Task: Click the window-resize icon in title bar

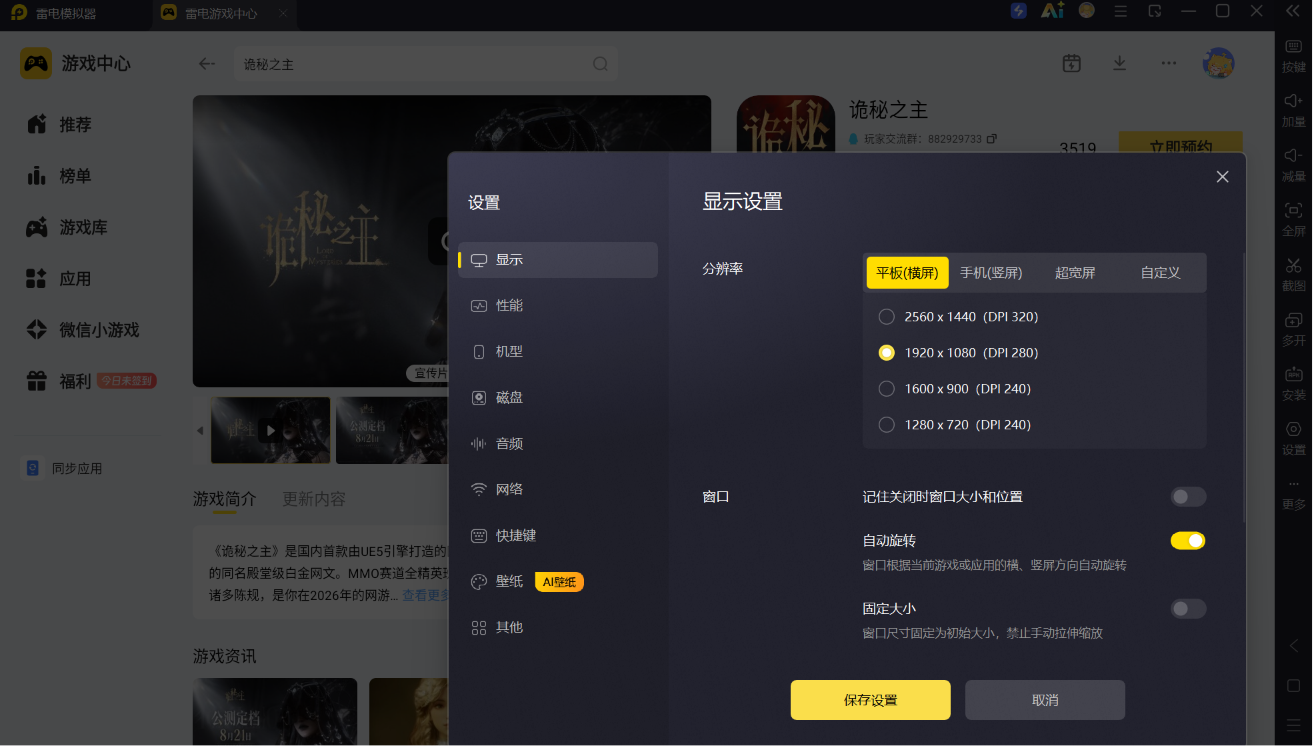Action: (1155, 11)
